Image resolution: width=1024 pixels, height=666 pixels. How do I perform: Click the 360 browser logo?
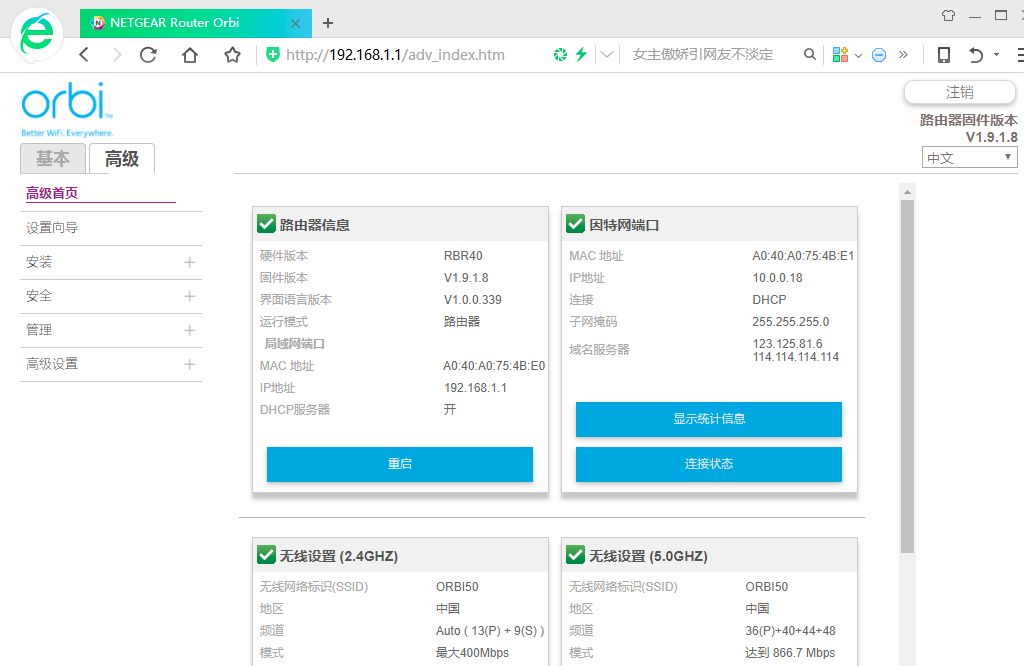(x=37, y=33)
